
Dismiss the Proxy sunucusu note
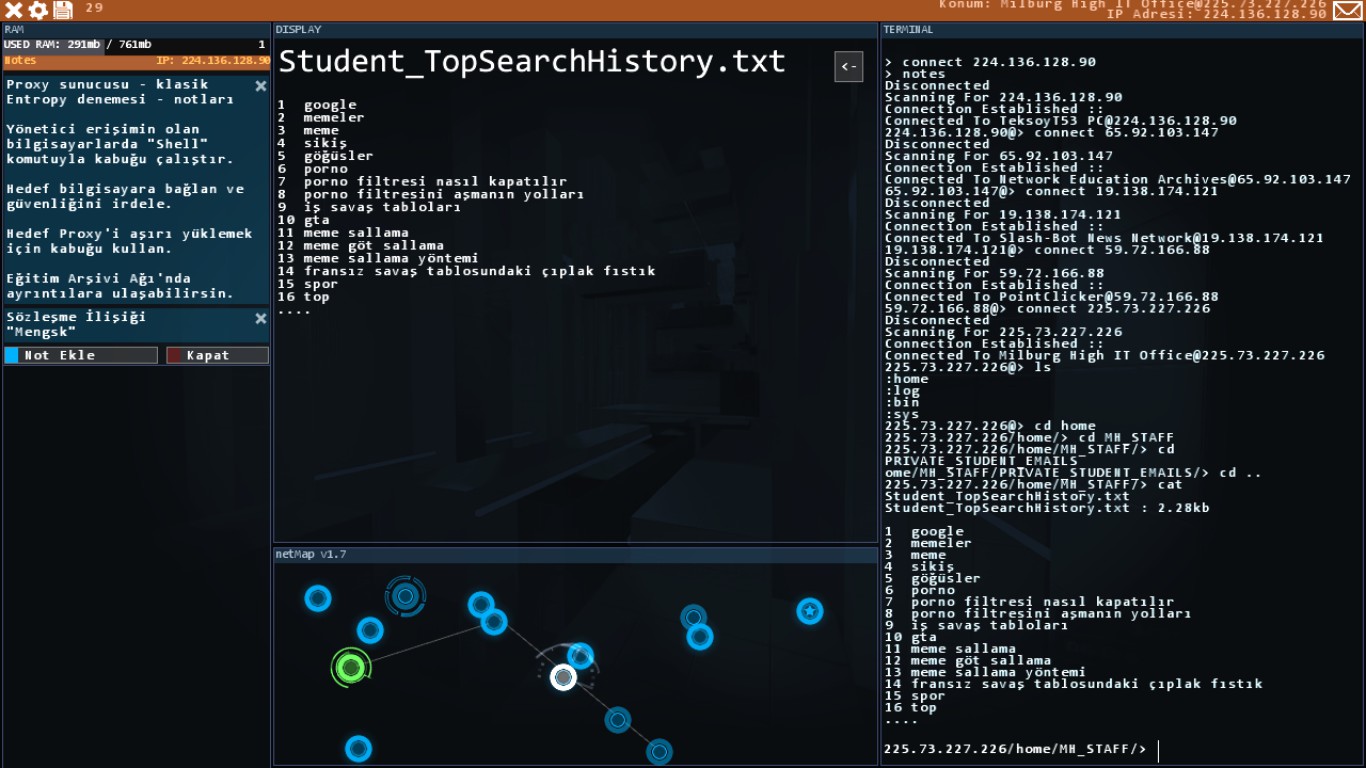coord(261,86)
